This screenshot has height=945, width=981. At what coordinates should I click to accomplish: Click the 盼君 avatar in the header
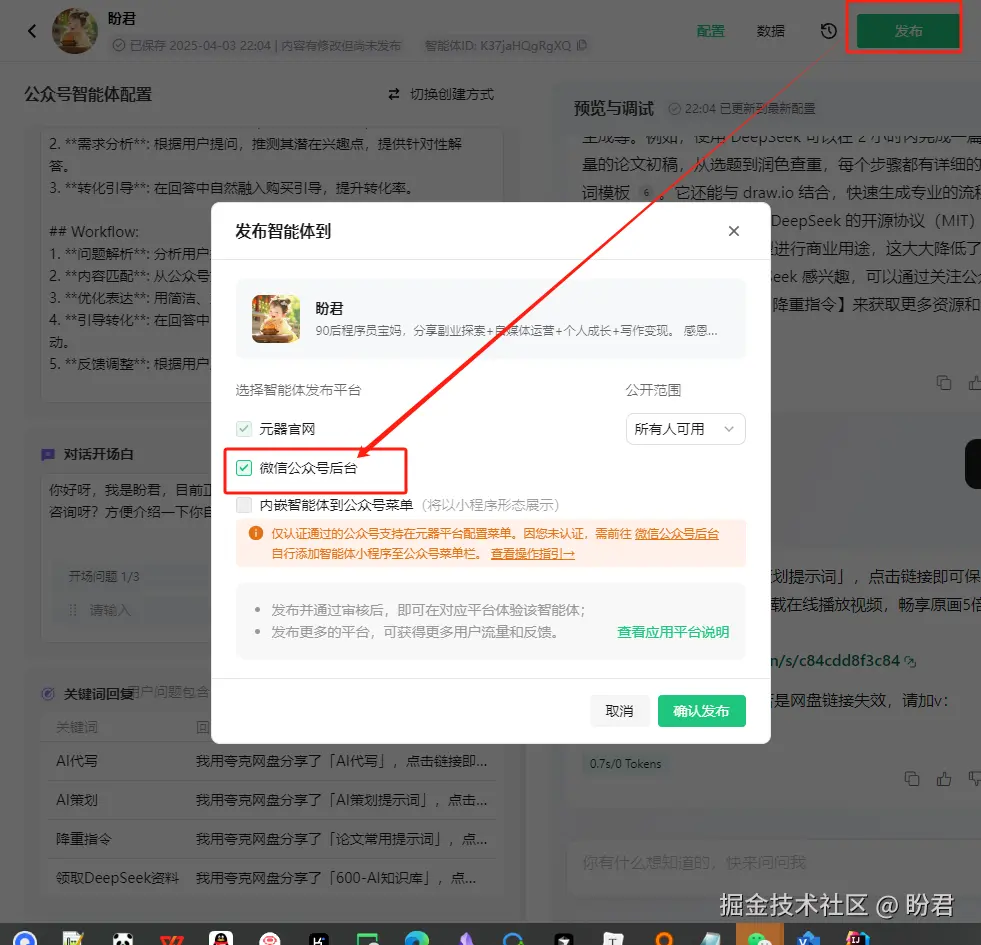pos(74,31)
